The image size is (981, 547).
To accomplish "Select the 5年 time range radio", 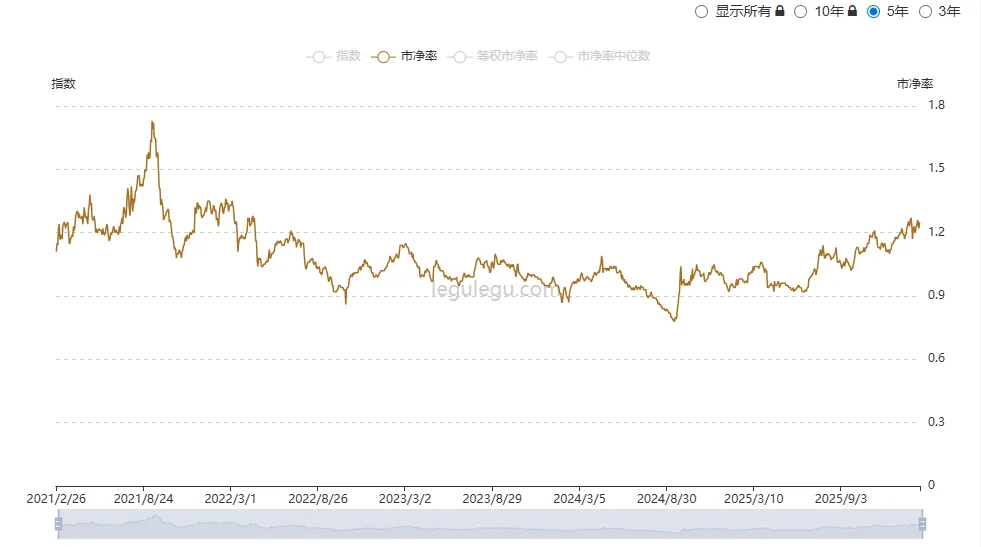I will pos(873,12).
